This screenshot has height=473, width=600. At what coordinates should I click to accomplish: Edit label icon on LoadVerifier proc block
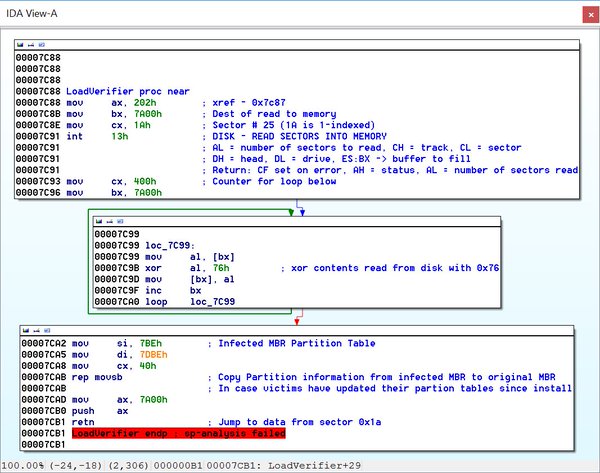pyautogui.click(x=31, y=45)
